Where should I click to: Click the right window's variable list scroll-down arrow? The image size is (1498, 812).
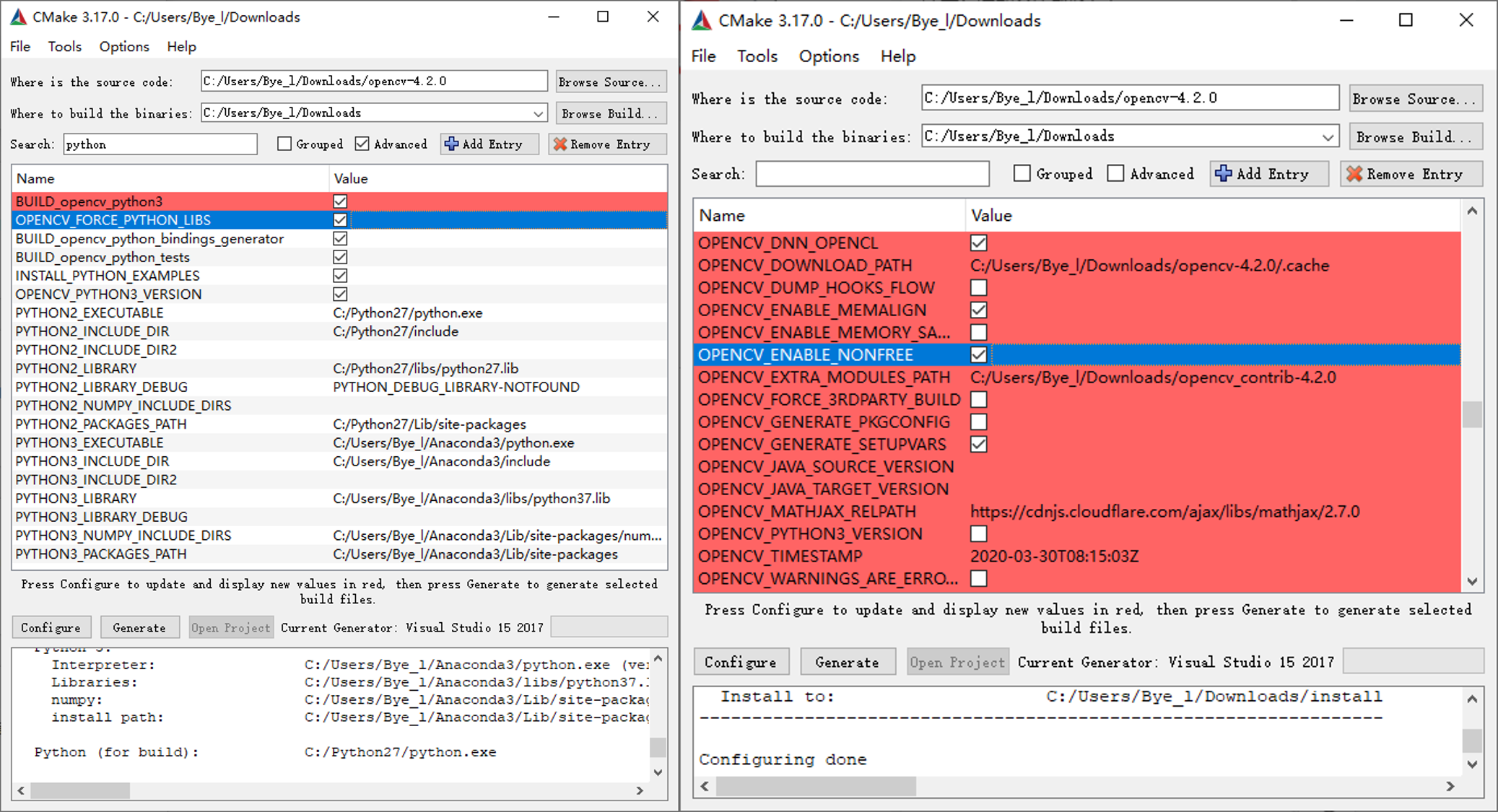click(1473, 582)
